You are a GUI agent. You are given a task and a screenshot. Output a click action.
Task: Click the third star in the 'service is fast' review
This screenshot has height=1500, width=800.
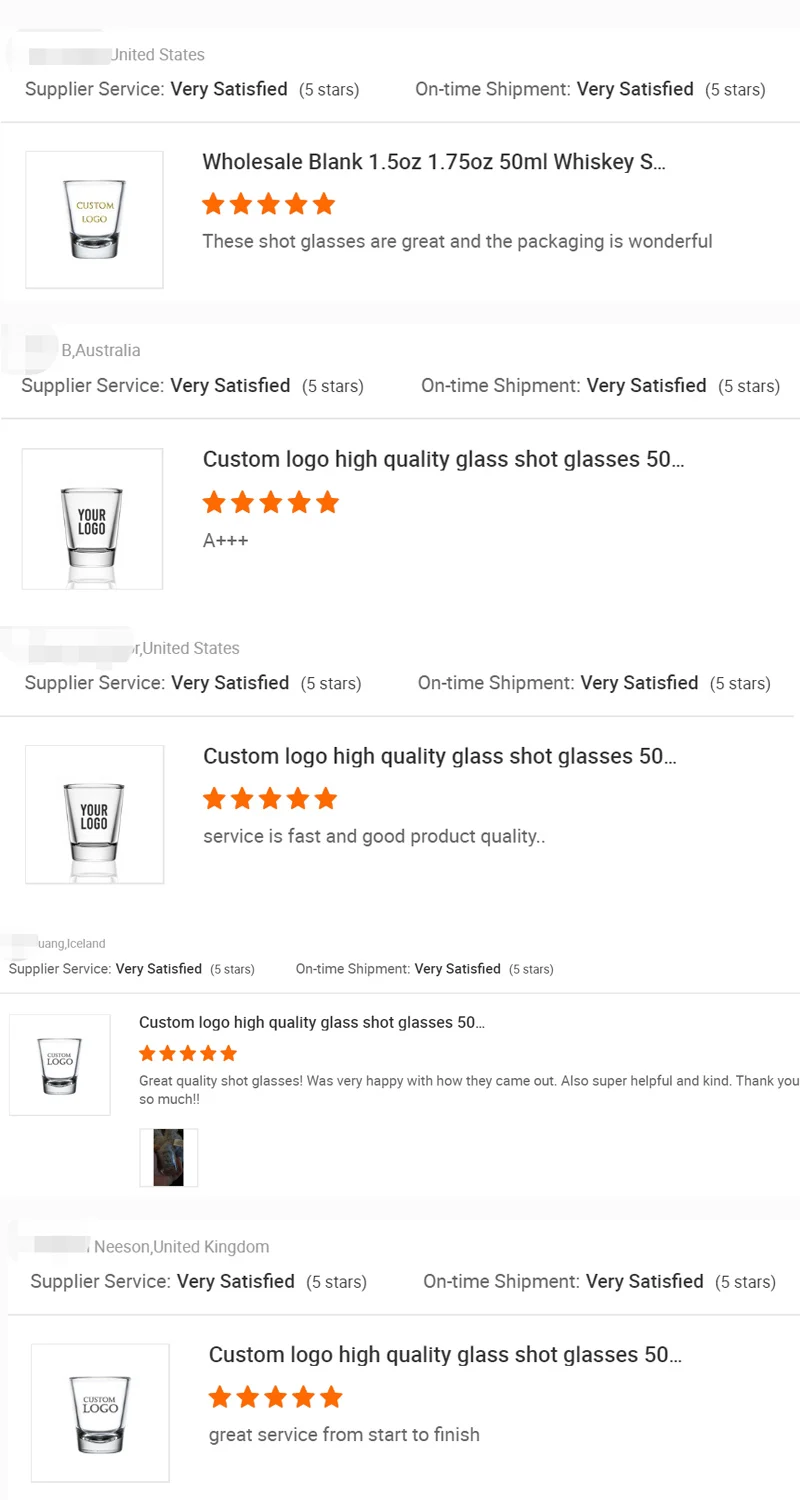(270, 798)
